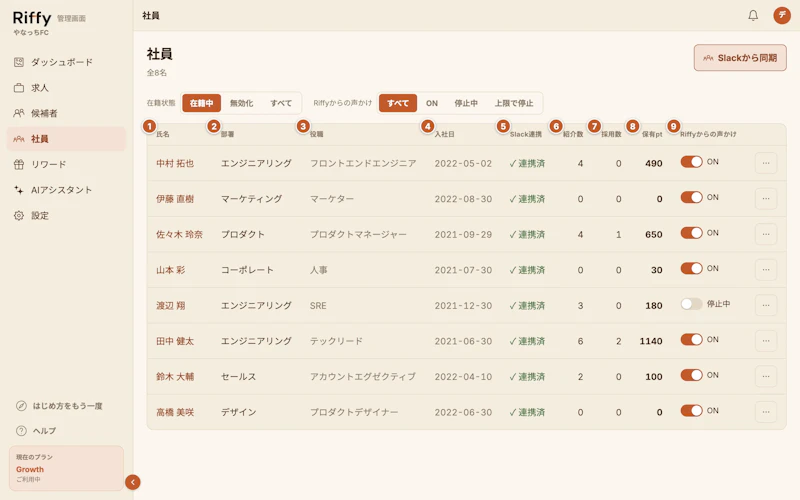Viewport: 800px width, 500px height.
Task: Click the question mark help icon
Action: pyautogui.click(x=21, y=431)
